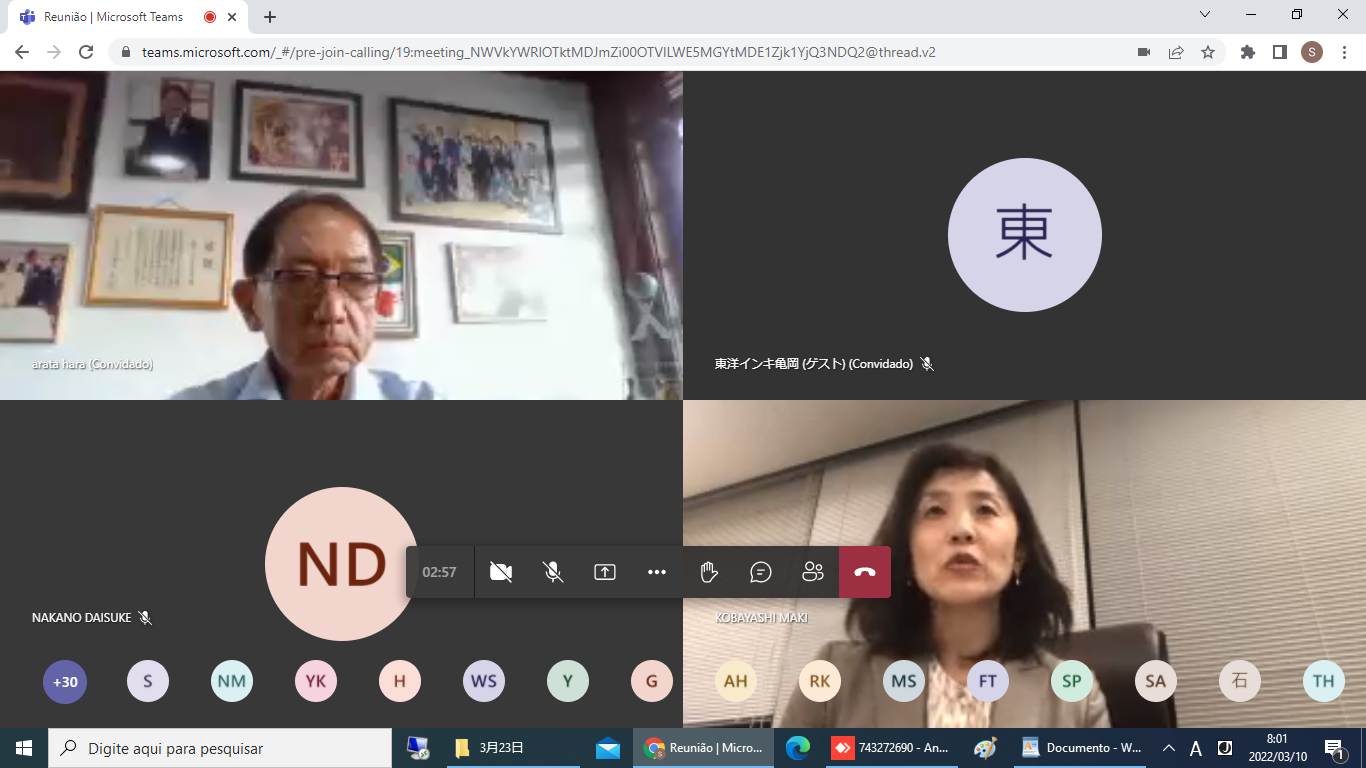Open the share content tray
The width and height of the screenshot is (1366, 768).
point(605,572)
